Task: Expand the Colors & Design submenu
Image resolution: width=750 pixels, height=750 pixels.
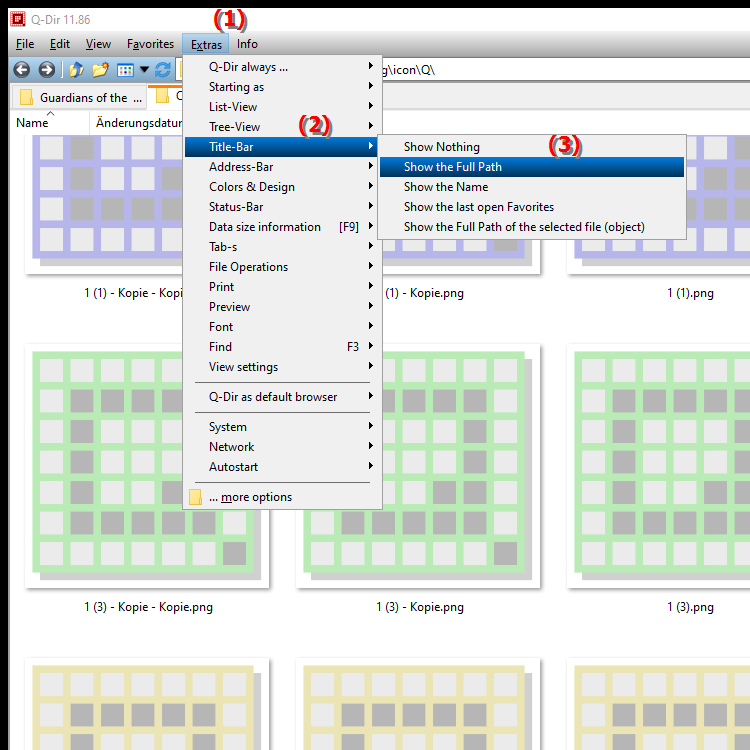Action: click(282, 187)
